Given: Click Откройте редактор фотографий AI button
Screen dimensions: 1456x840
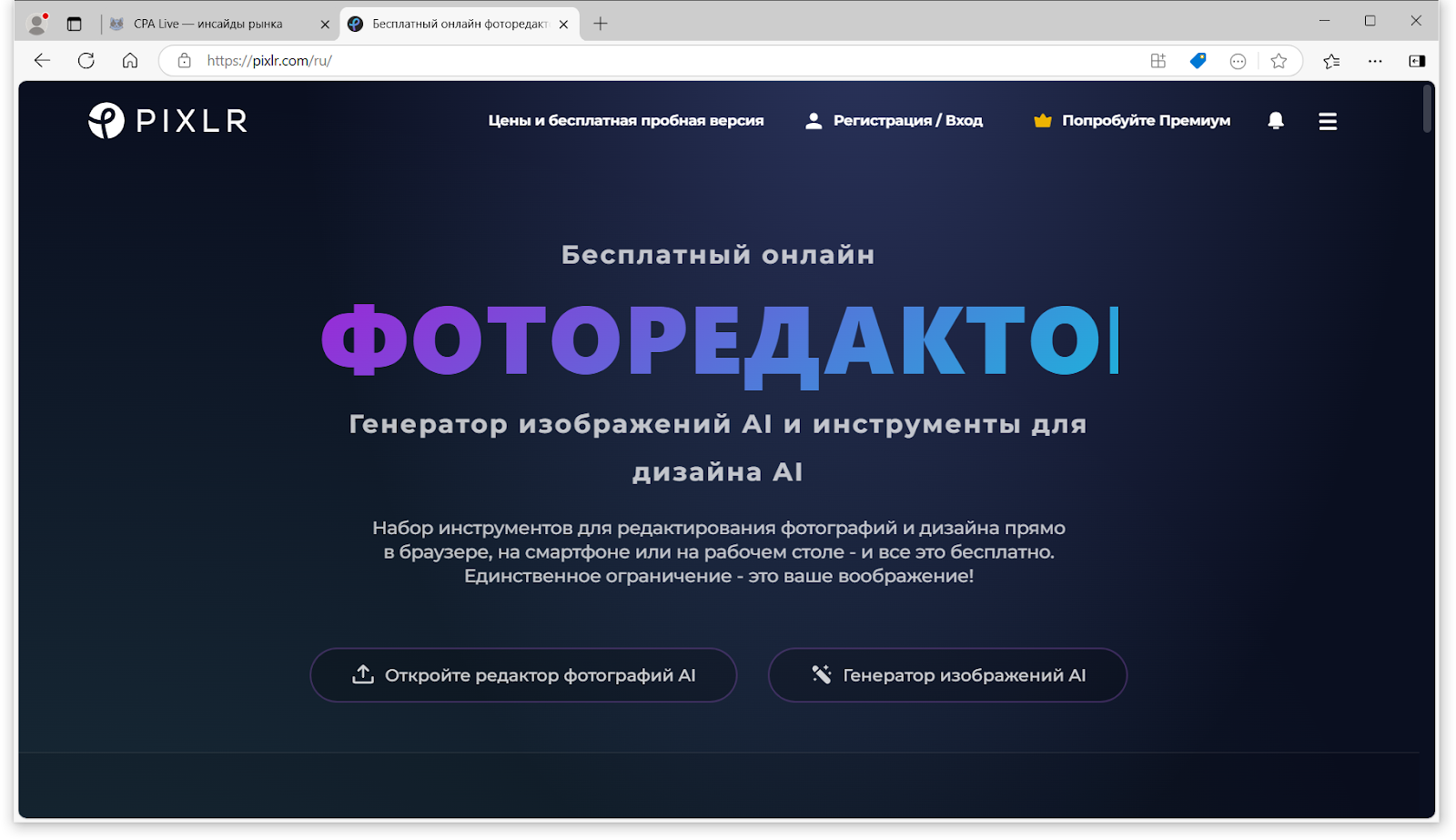Looking at the screenshot, I should 523,675.
